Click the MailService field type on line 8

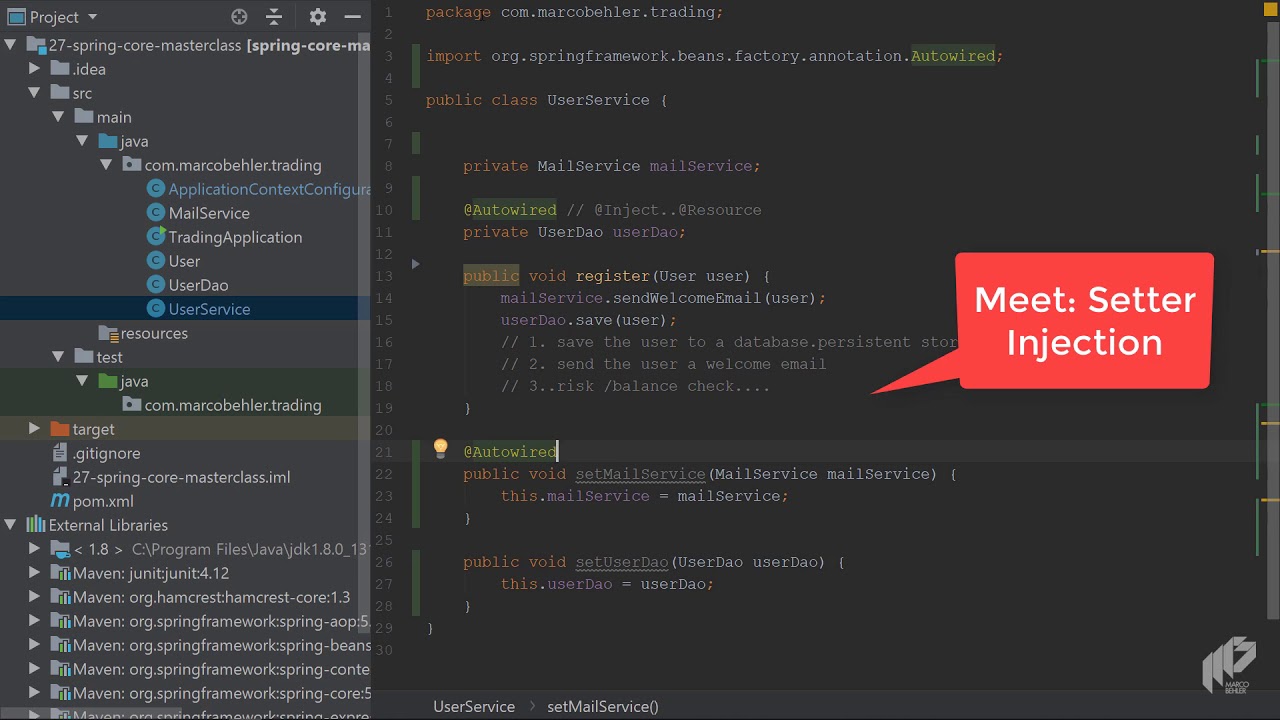click(x=588, y=166)
